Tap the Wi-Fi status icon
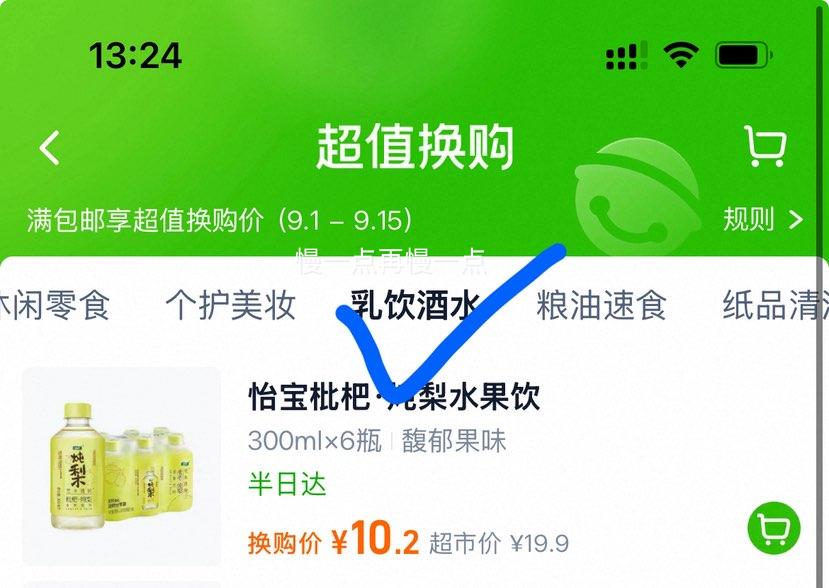The height and width of the screenshot is (588, 829). (x=681, y=55)
